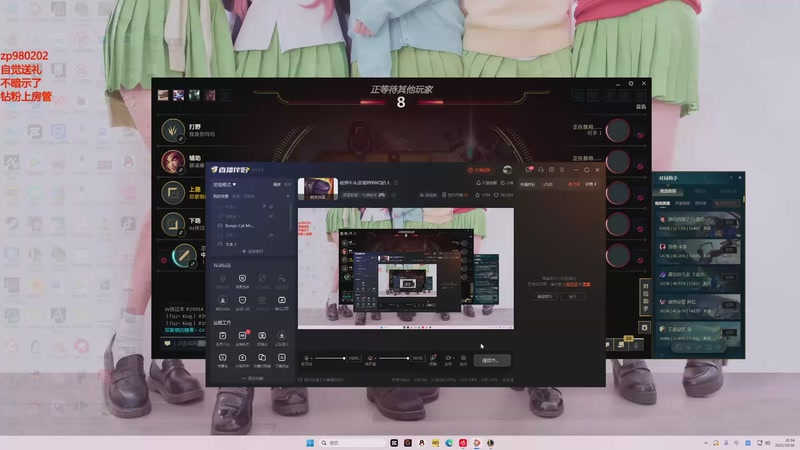This screenshot has width=800, height=450.
Task: Mute the microphone icon in the 直播伴侣 bottom bar
Action: pyautogui.click(x=306, y=358)
